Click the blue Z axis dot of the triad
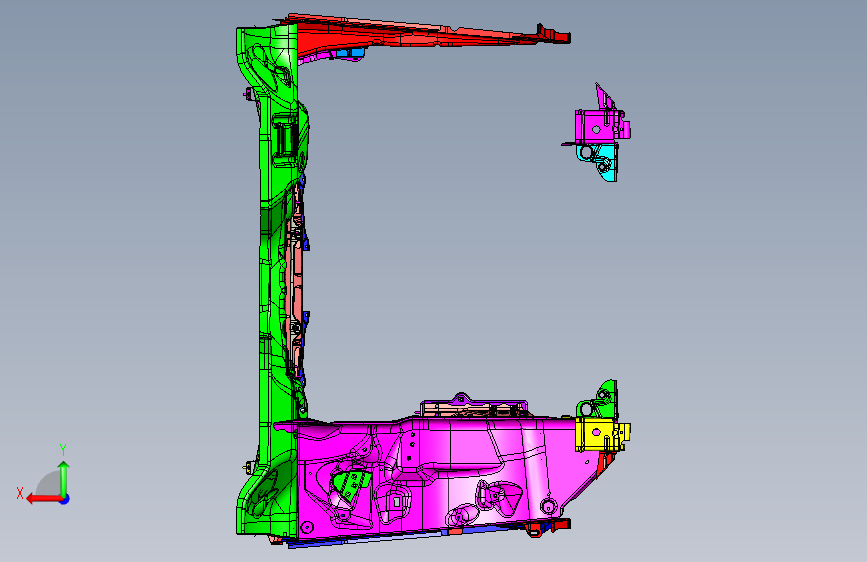 [x=65, y=499]
